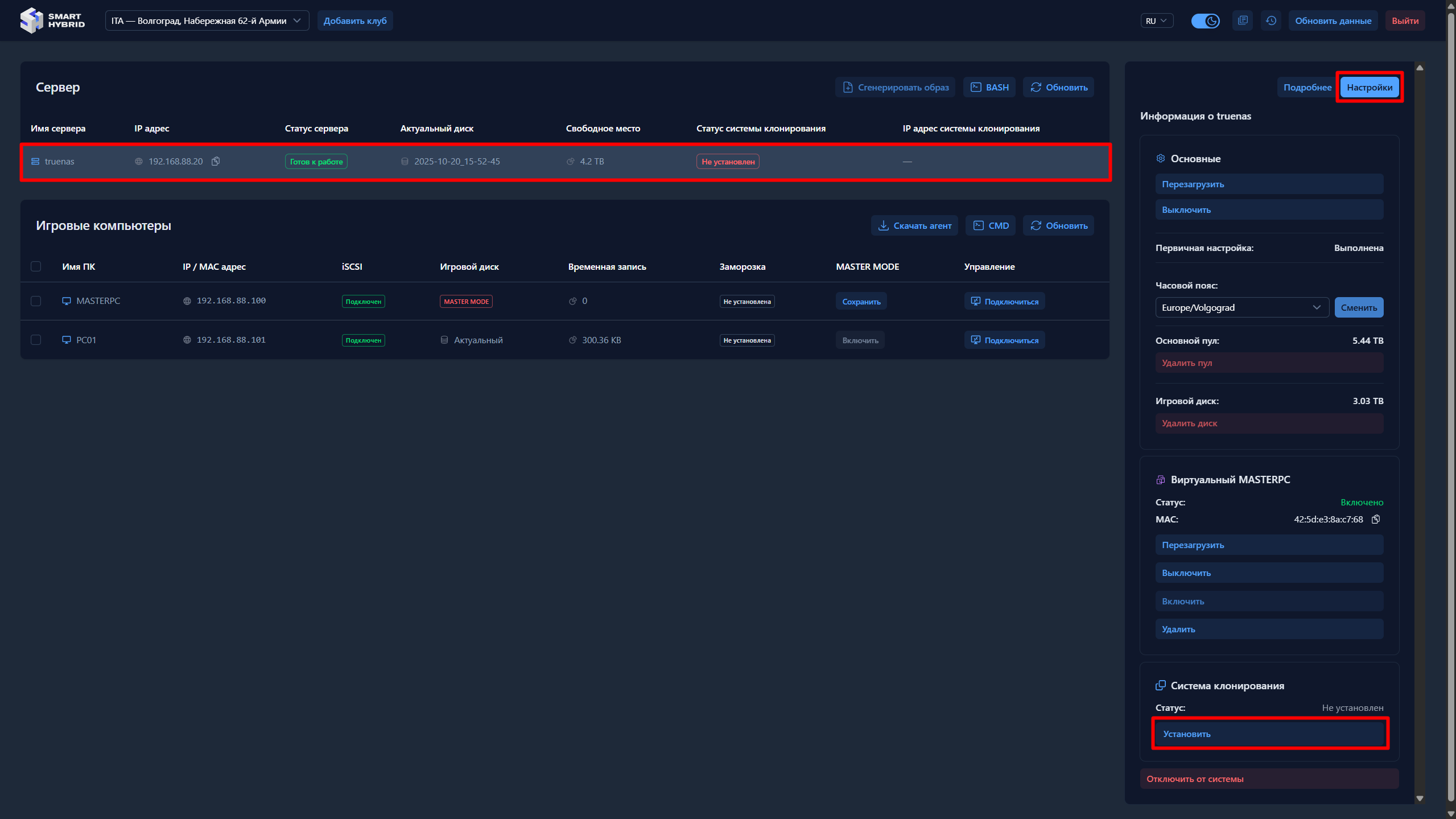Download the agent installer
The height and width of the screenshot is (819, 1456).
[914, 226]
